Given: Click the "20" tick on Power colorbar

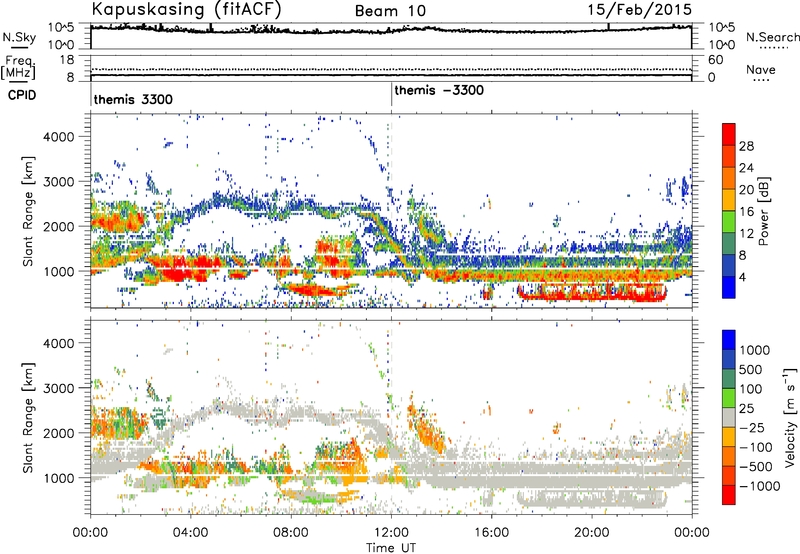Looking at the screenshot, I should coord(746,190).
